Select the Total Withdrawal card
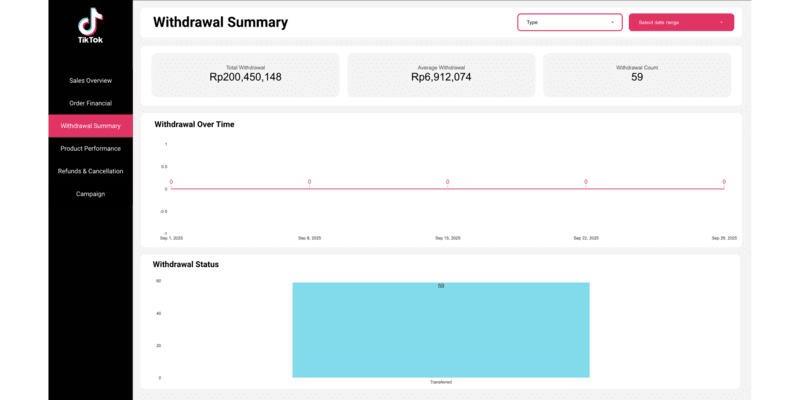 pos(245,74)
